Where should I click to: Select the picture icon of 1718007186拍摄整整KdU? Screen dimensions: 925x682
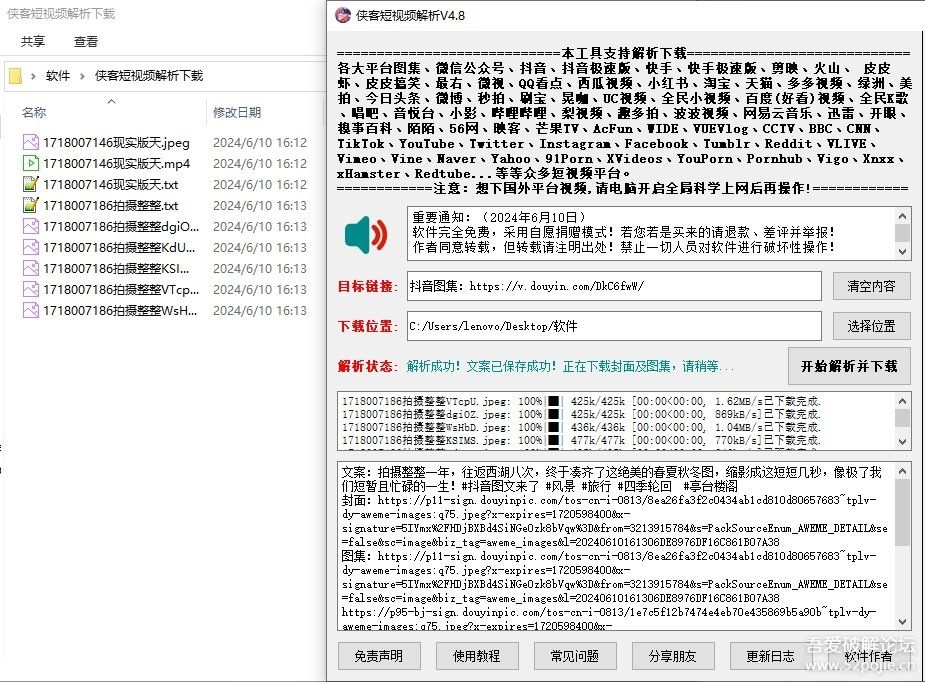tap(31, 247)
